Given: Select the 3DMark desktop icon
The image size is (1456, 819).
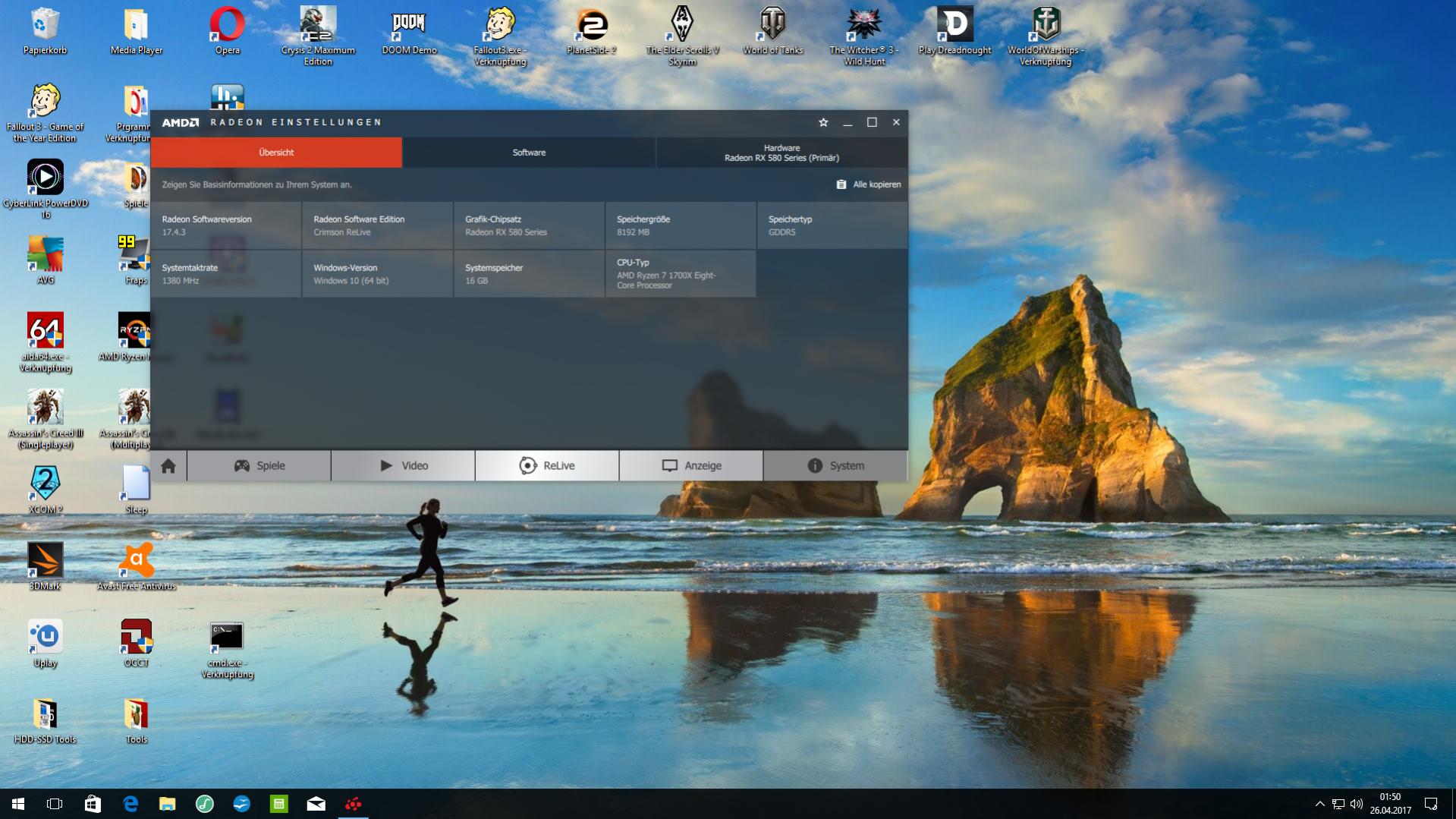Looking at the screenshot, I should pos(46,567).
